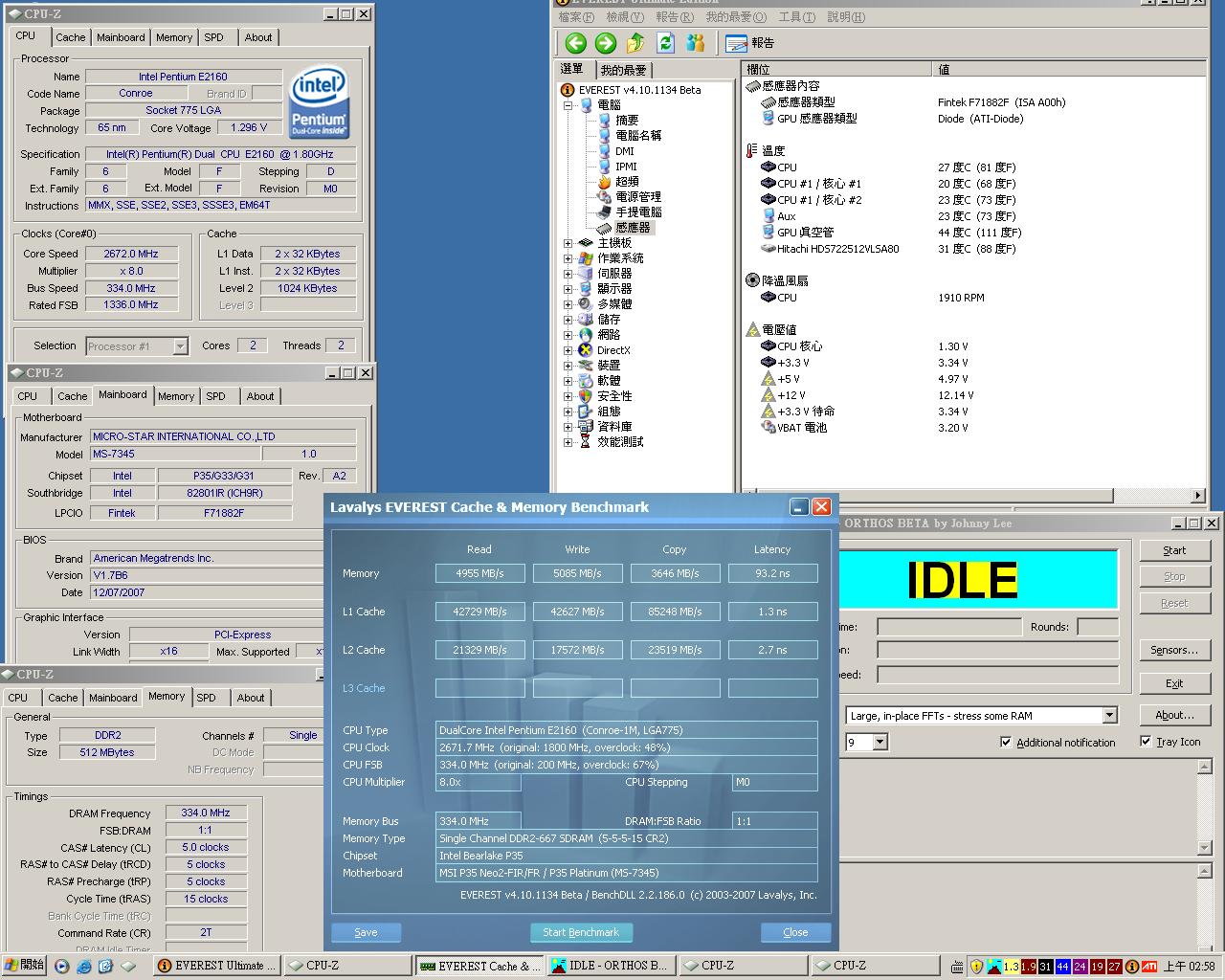Expand the 顯示器 tree node
Image resolution: width=1225 pixels, height=980 pixels.
click(x=568, y=288)
